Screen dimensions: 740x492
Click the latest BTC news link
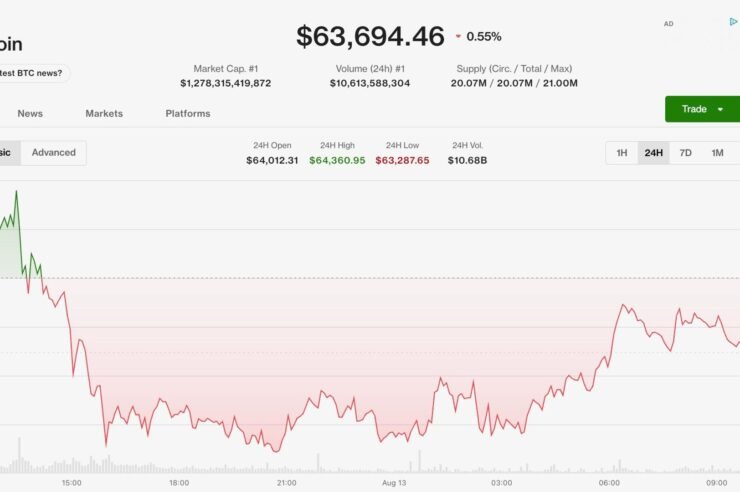pyautogui.click(x=33, y=73)
